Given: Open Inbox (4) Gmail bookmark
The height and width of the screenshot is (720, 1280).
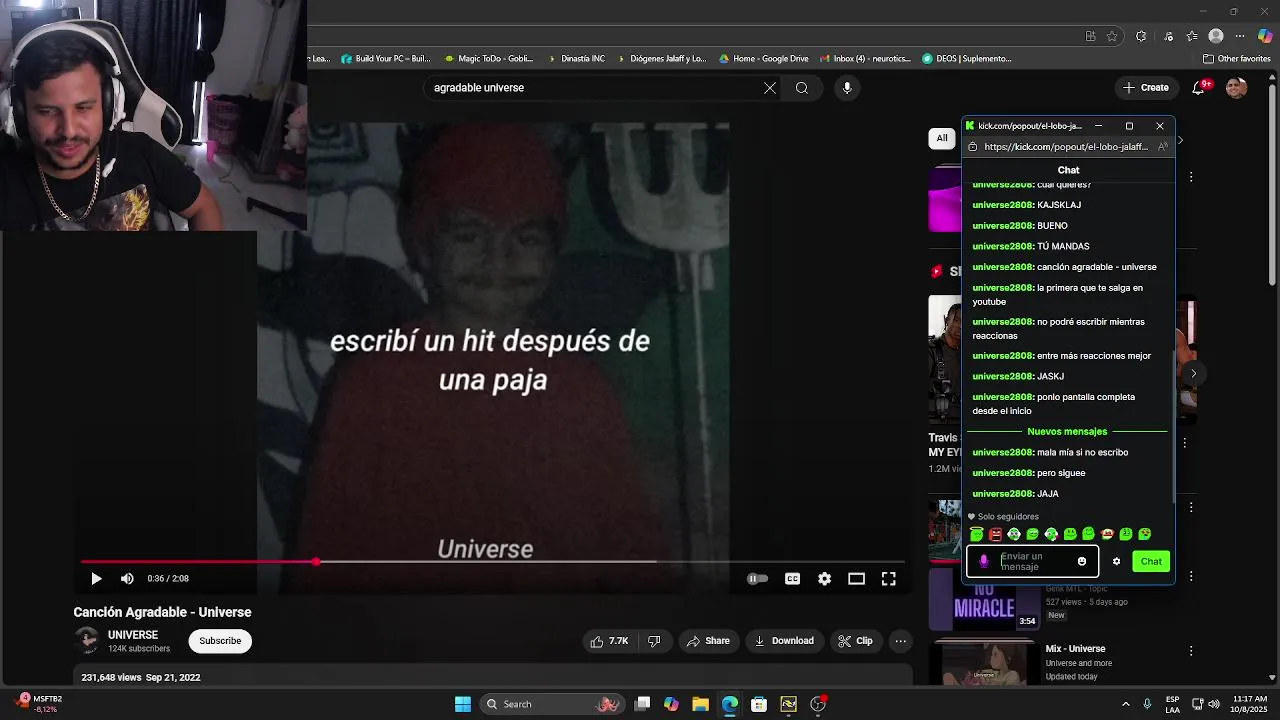Looking at the screenshot, I should [x=866, y=59].
